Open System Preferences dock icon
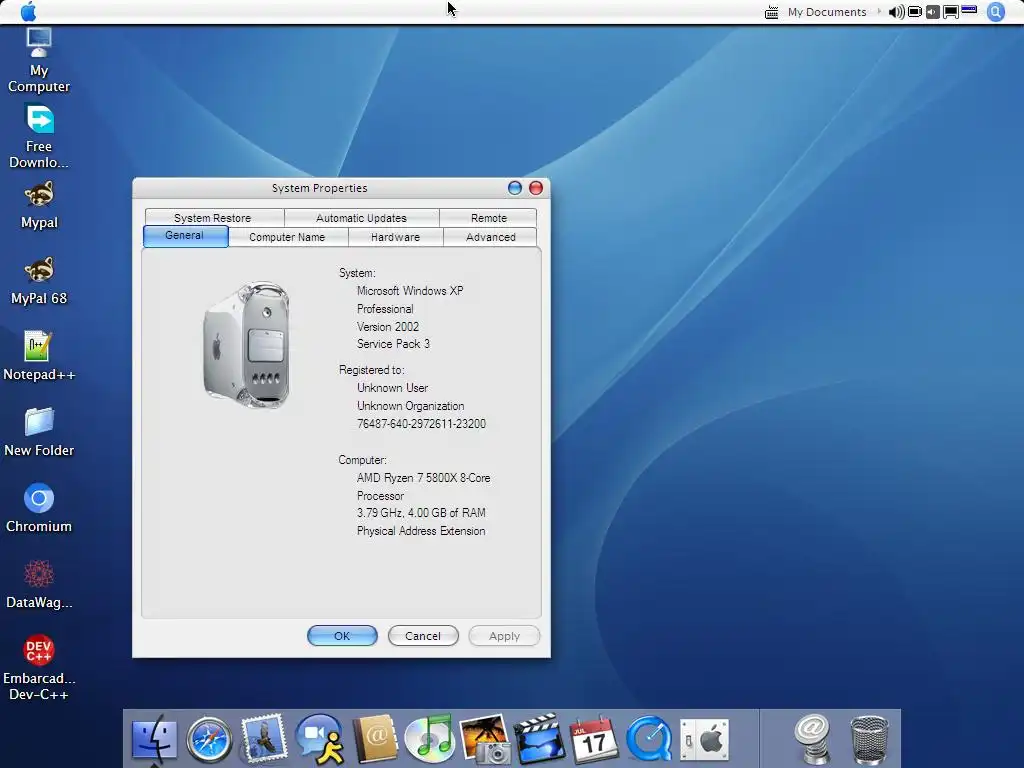Screen dimensions: 1024x768 [x=704, y=740]
